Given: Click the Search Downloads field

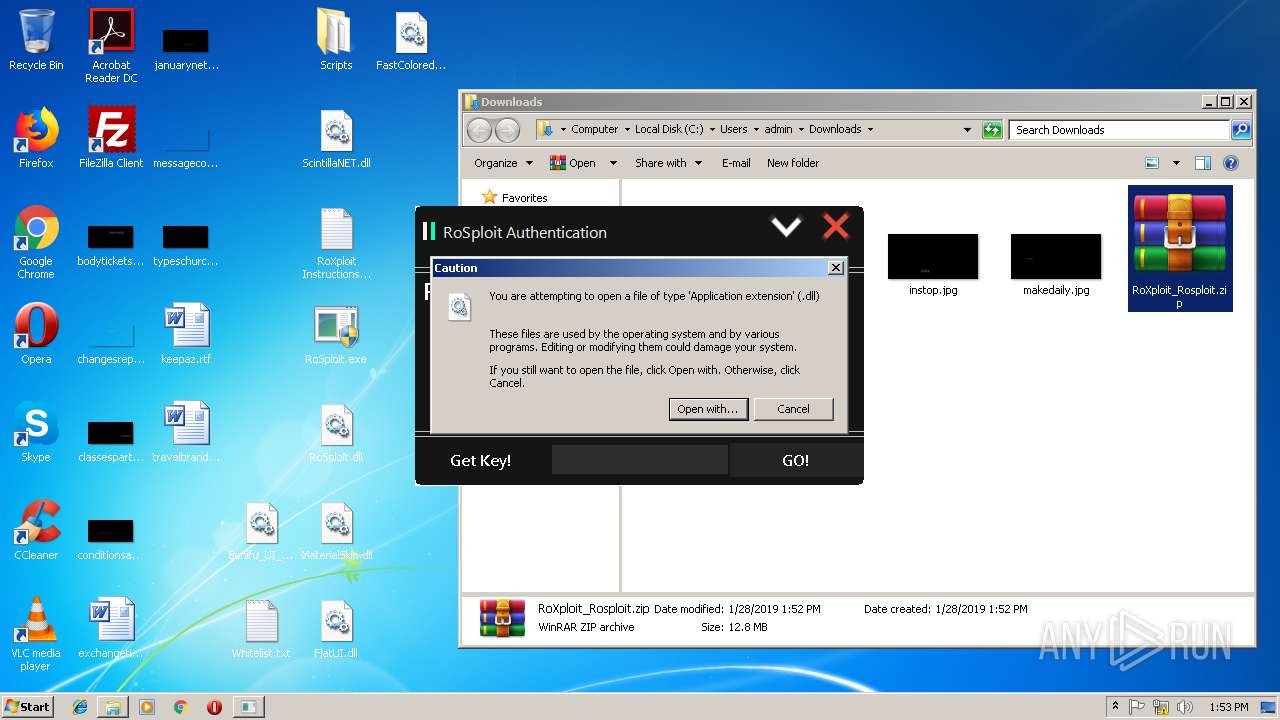Looking at the screenshot, I should pos(1120,129).
